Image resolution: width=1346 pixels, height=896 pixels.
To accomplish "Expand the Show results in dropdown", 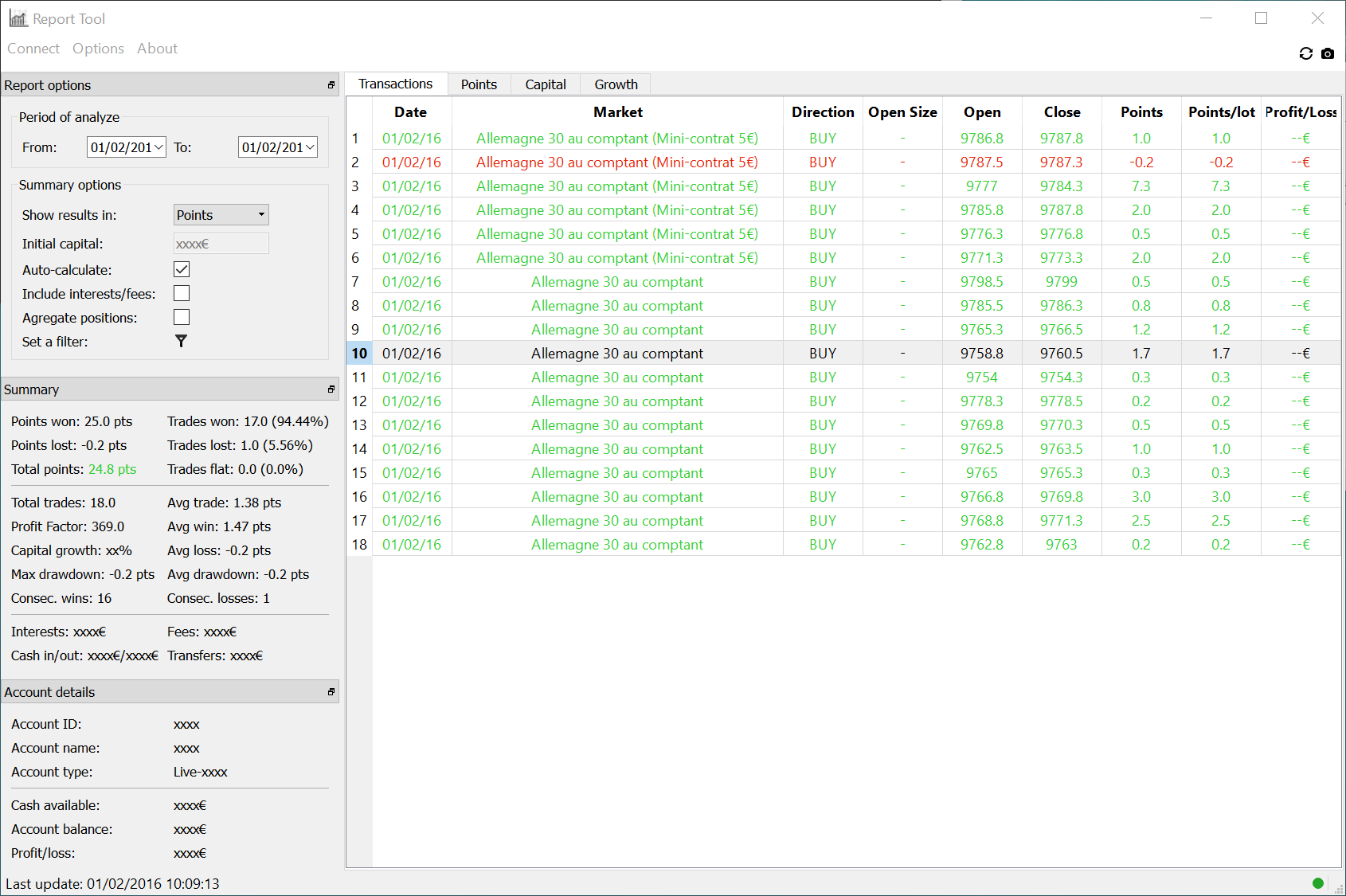I will [x=221, y=215].
